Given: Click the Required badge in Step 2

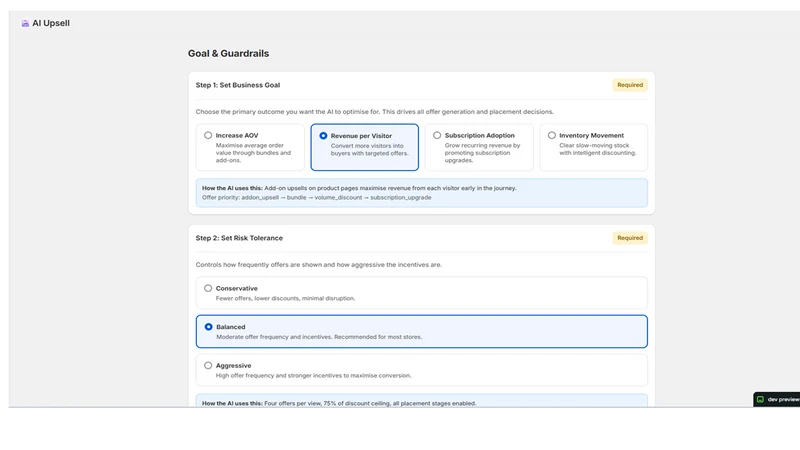Looking at the screenshot, I should (630, 238).
